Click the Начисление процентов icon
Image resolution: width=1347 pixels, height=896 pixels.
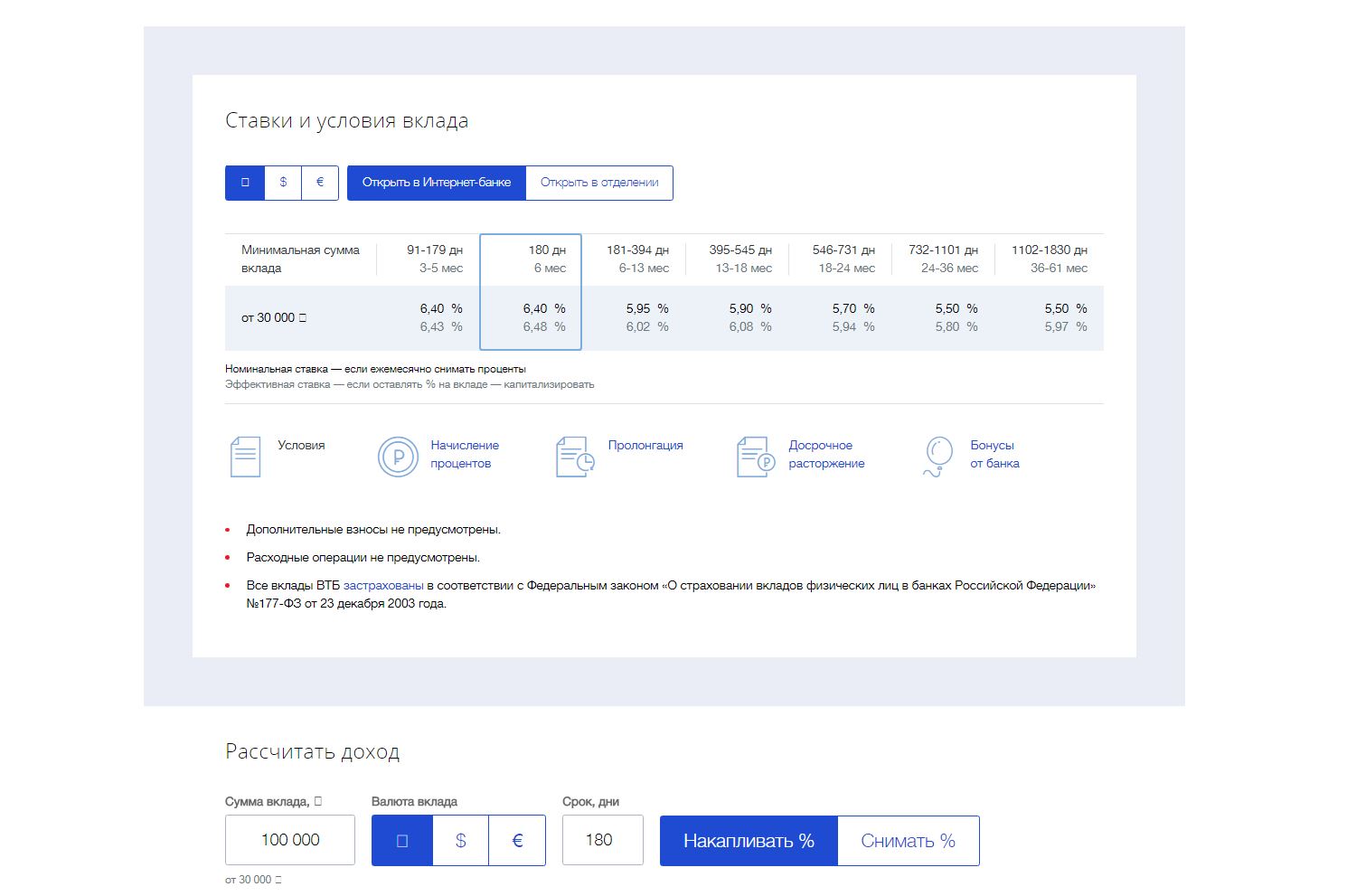(x=398, y=455)
